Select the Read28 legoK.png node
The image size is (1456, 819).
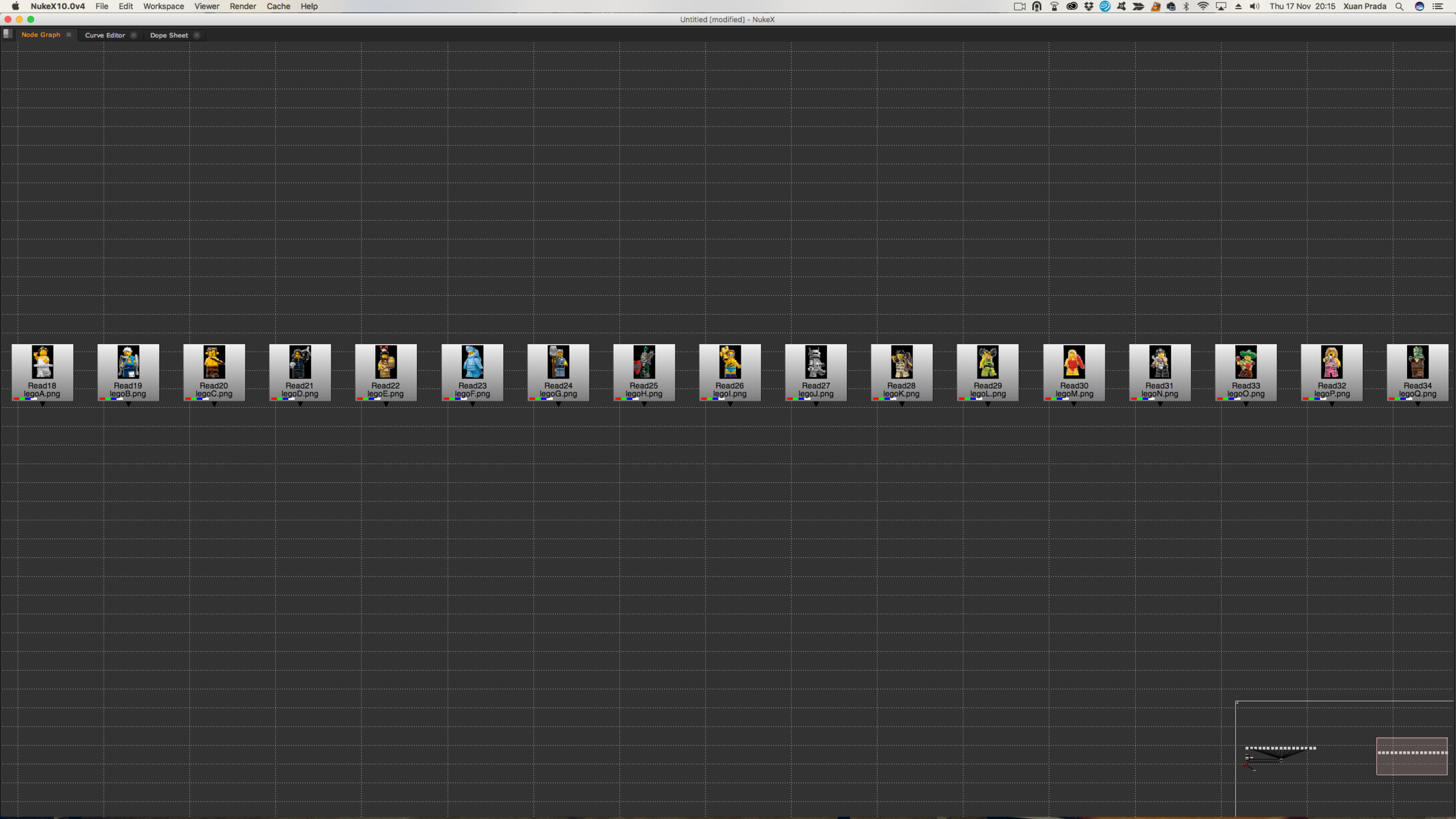click(x=902, y=372)
